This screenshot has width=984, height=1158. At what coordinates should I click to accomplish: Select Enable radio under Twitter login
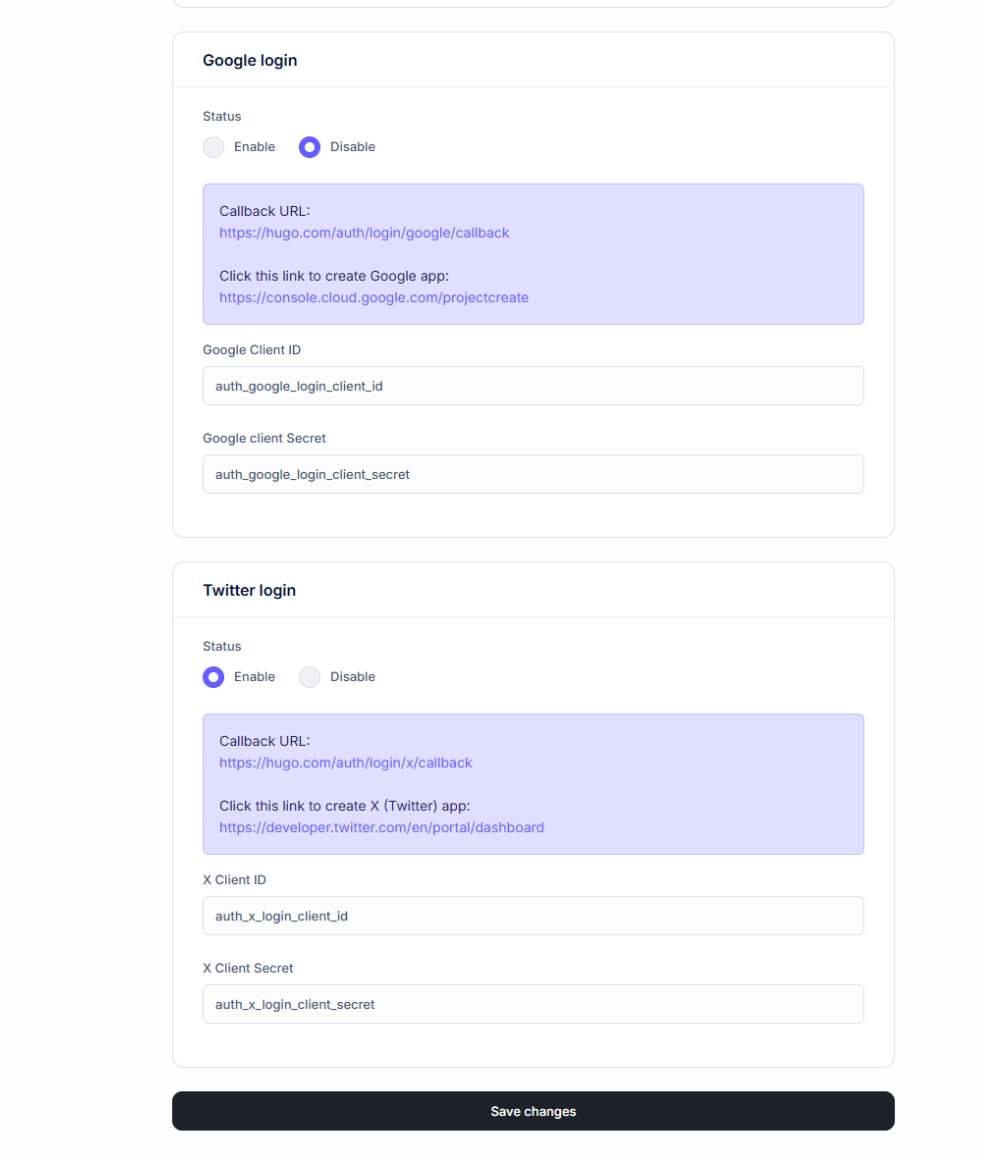click(x=213, y=677)
